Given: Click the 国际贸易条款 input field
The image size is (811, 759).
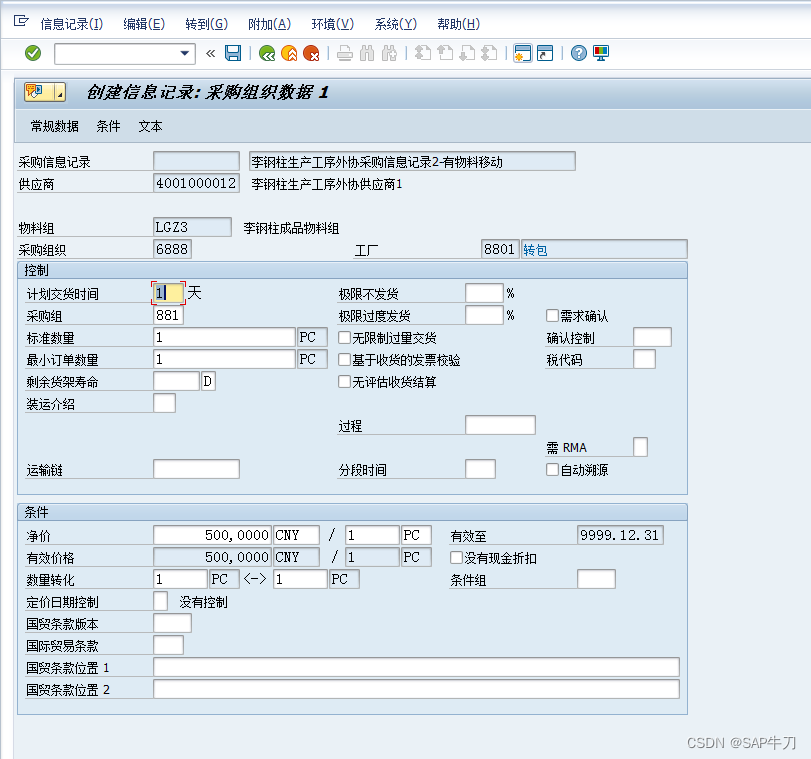Looking at the screenshot, I should [x=169, y=645].
